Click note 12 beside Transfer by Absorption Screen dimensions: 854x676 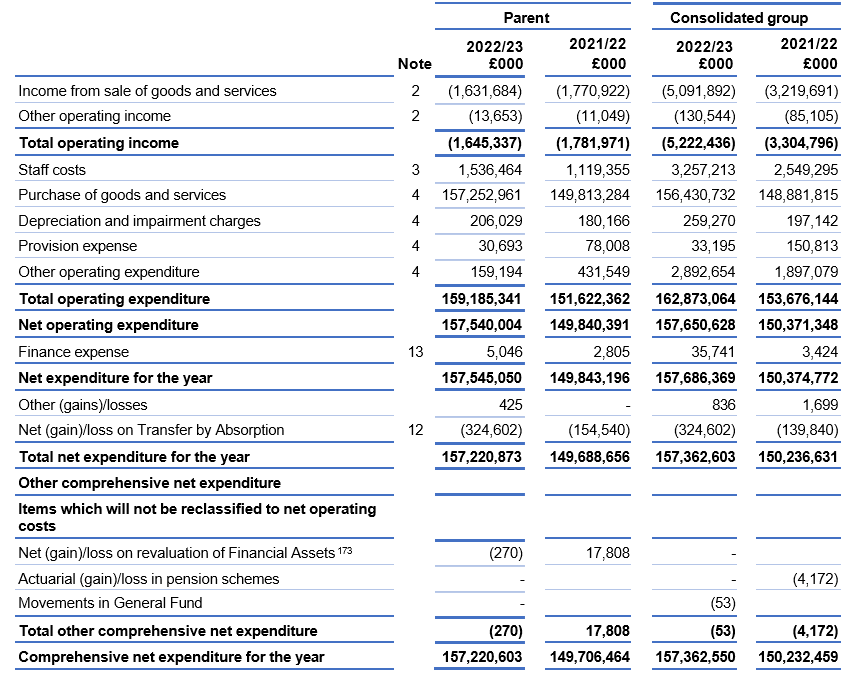tap(416, 430)
